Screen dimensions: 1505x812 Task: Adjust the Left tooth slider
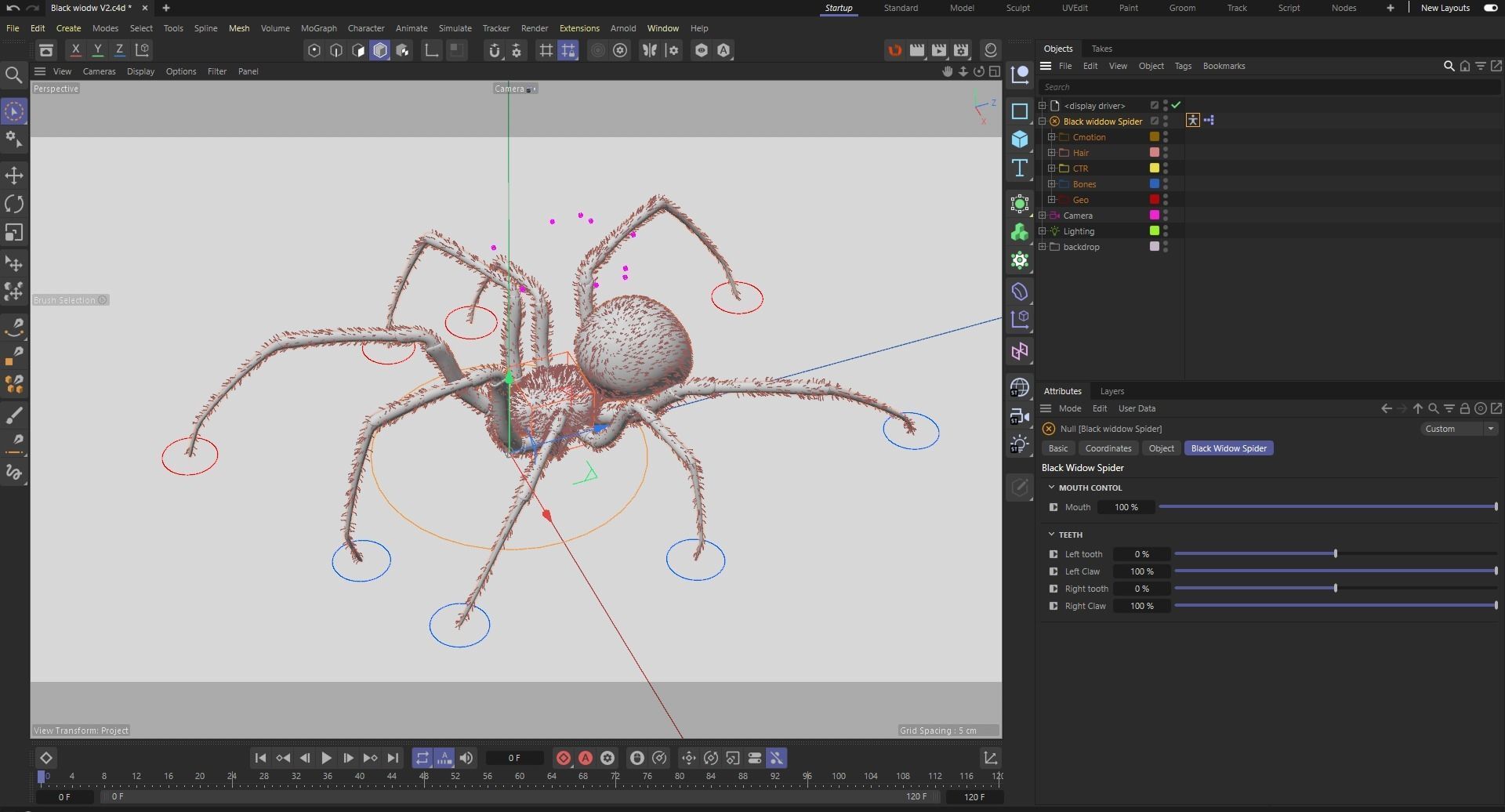pos(1335,554)
